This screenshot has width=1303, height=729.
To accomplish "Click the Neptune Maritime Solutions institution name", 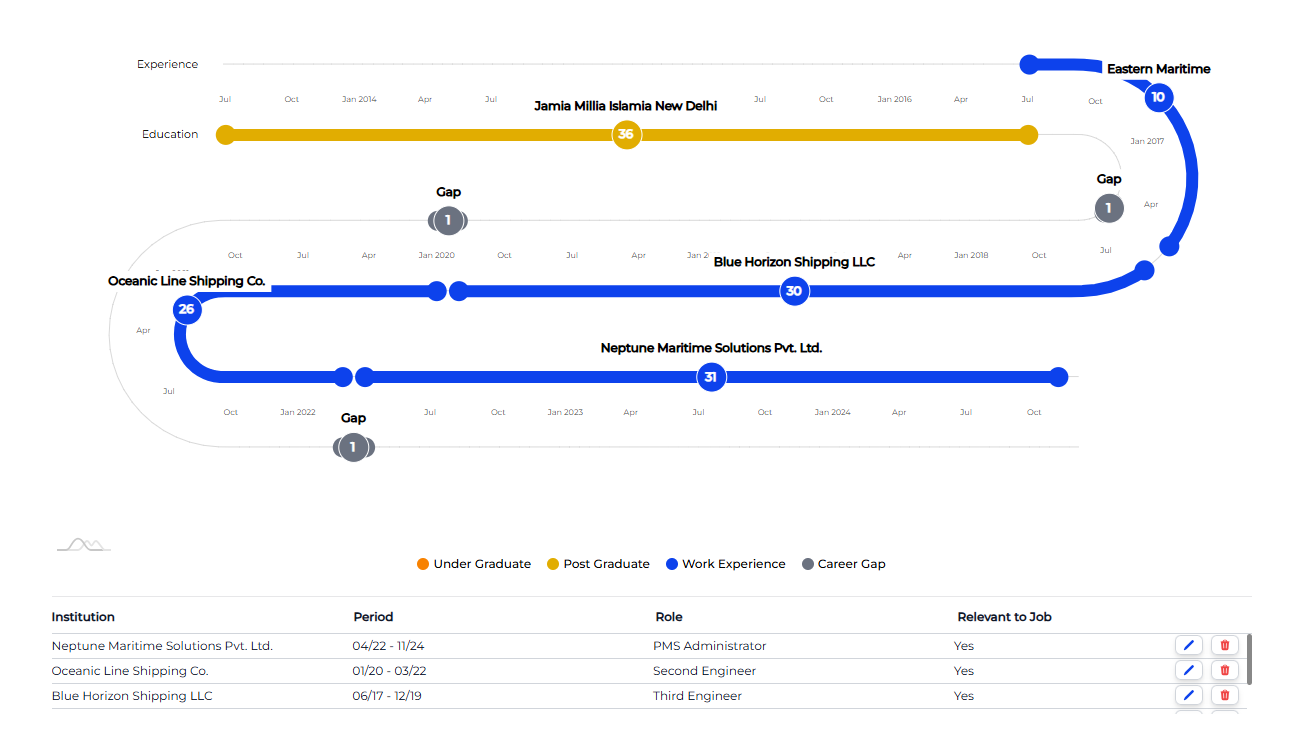I will [161, 645].
